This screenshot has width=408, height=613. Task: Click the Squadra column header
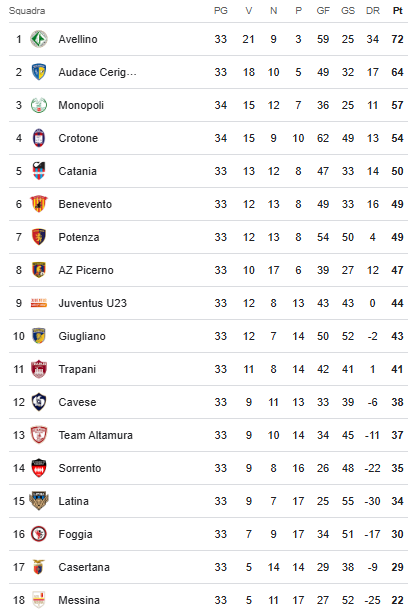coord(27,11)
